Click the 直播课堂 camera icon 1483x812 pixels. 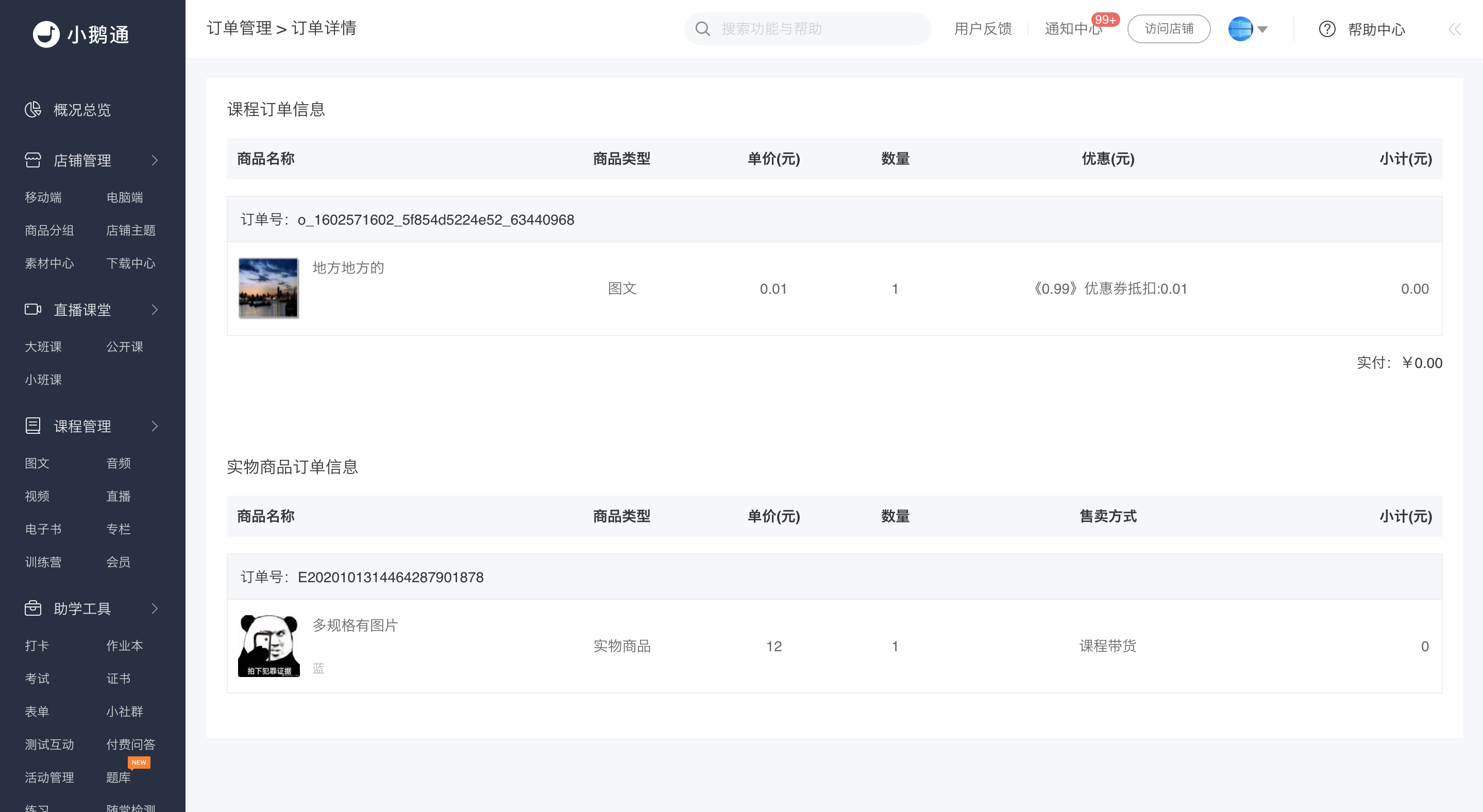33,310
